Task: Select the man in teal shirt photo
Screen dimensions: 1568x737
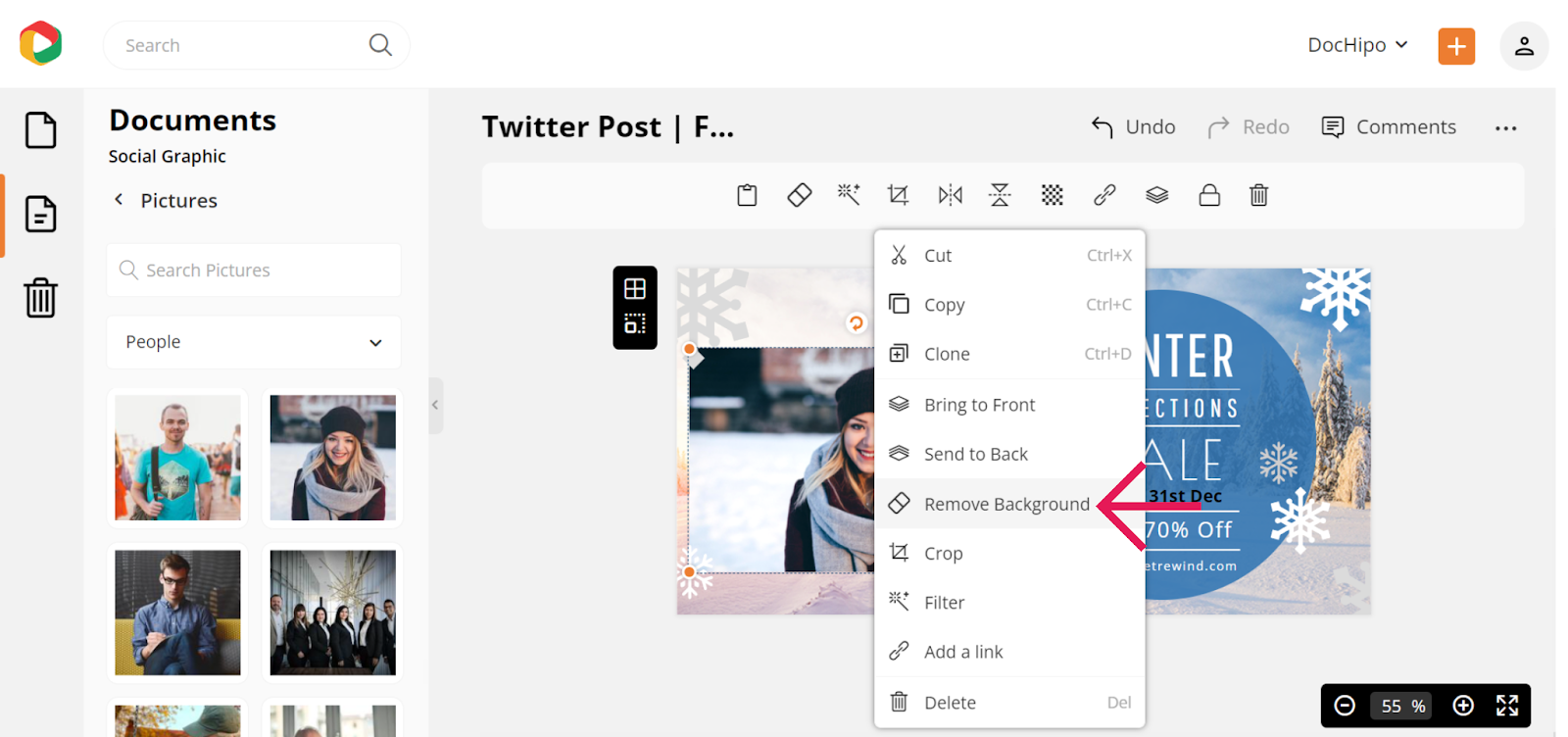Action: pos(177,458)
